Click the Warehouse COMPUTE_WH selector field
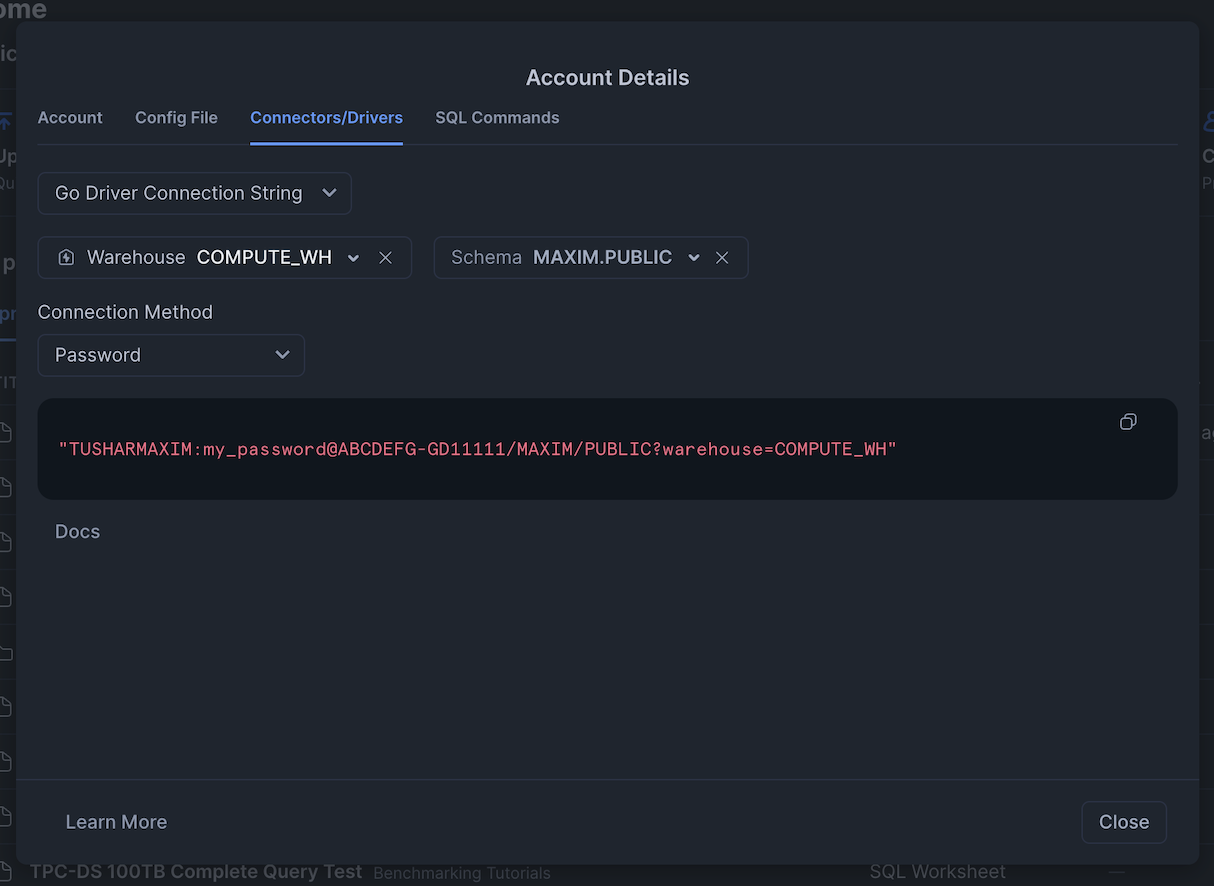The width and height of the screenshot is (1214, 886). 225,258
